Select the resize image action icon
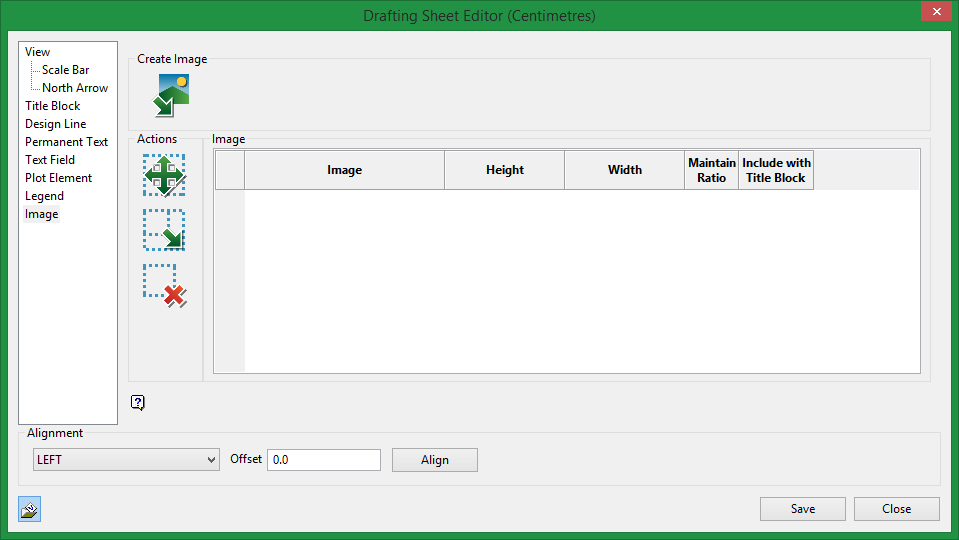 pos(164,230)
